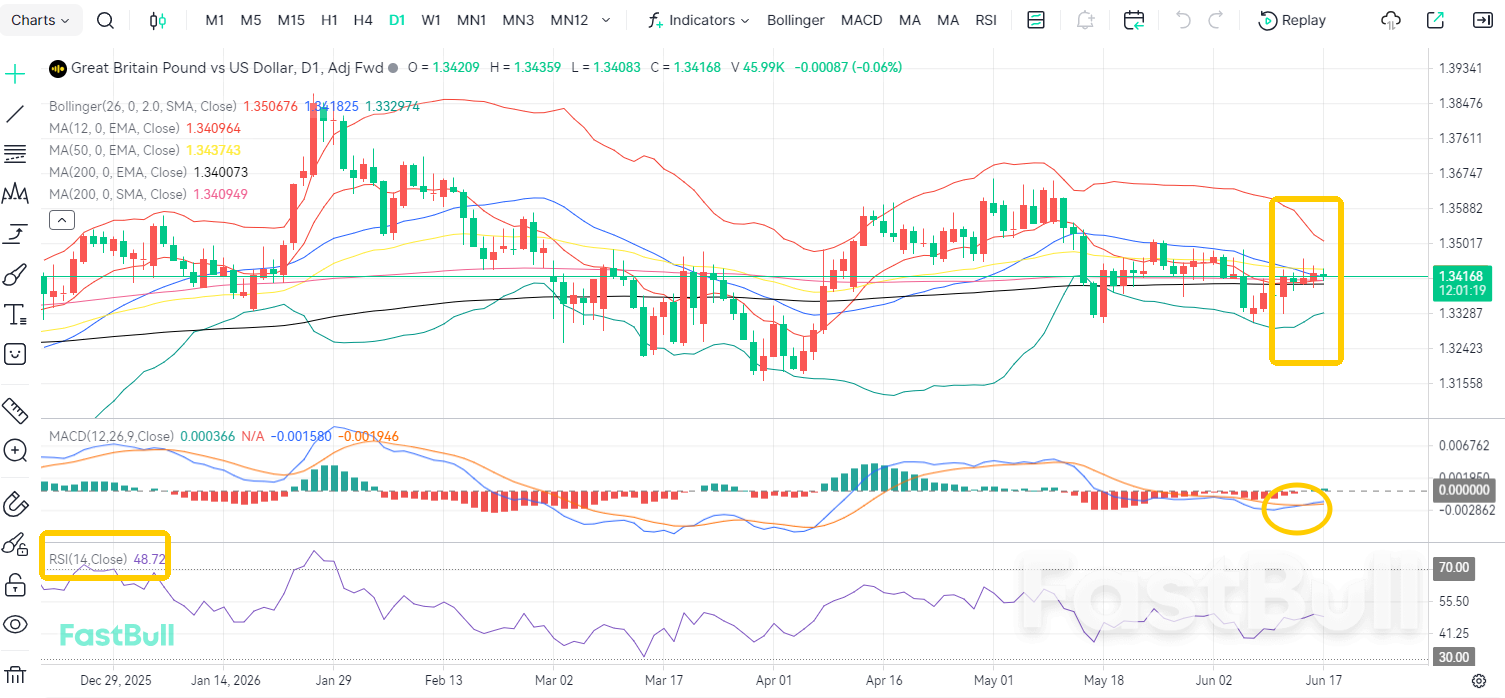
Task: Start the Replay mode
Action: [x=1292, y=20]
